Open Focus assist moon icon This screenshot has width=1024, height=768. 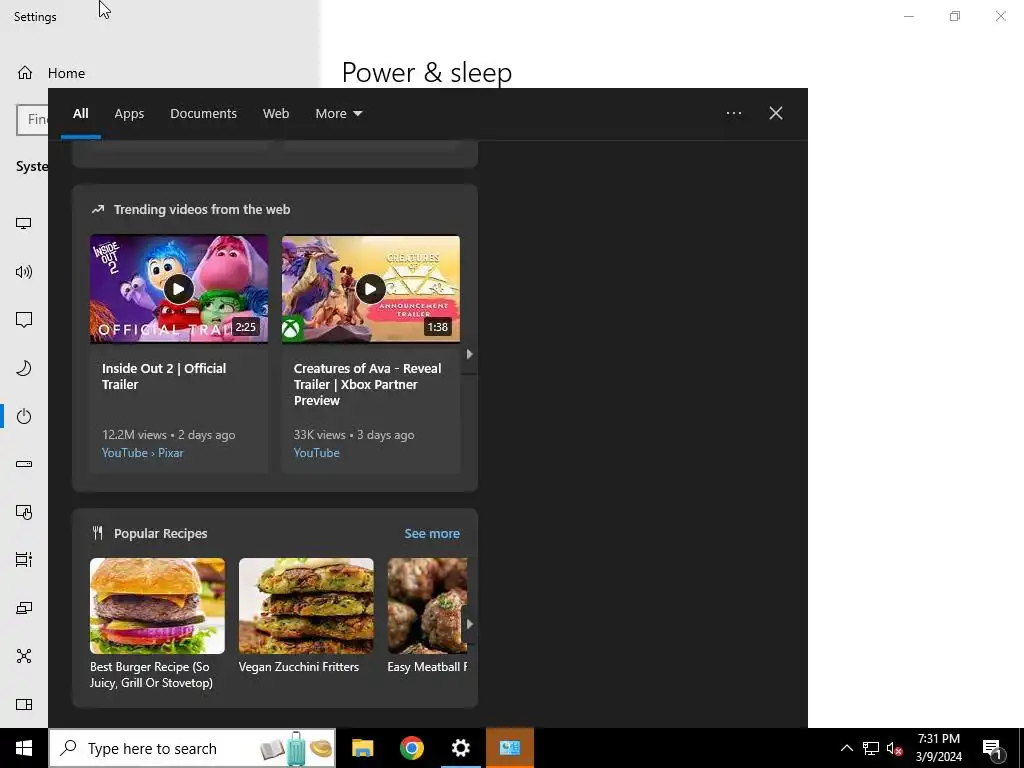click(24, 368)
